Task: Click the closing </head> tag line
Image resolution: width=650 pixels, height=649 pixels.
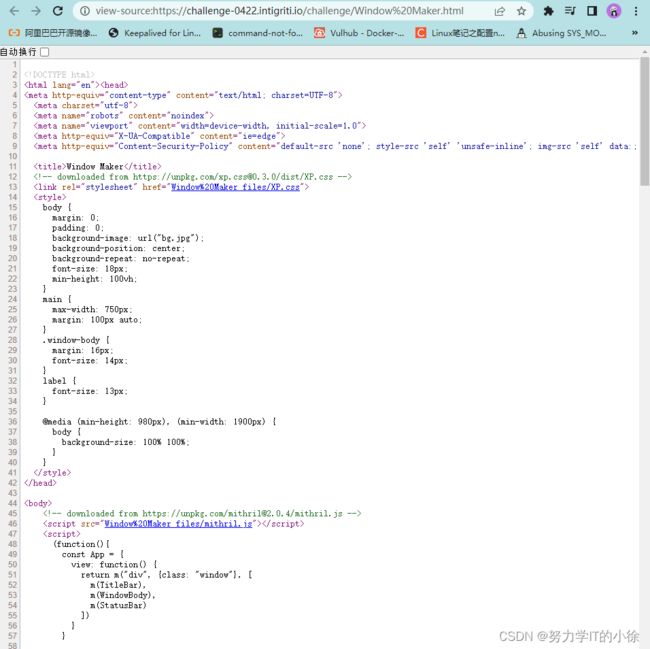Action: [40, 483]
